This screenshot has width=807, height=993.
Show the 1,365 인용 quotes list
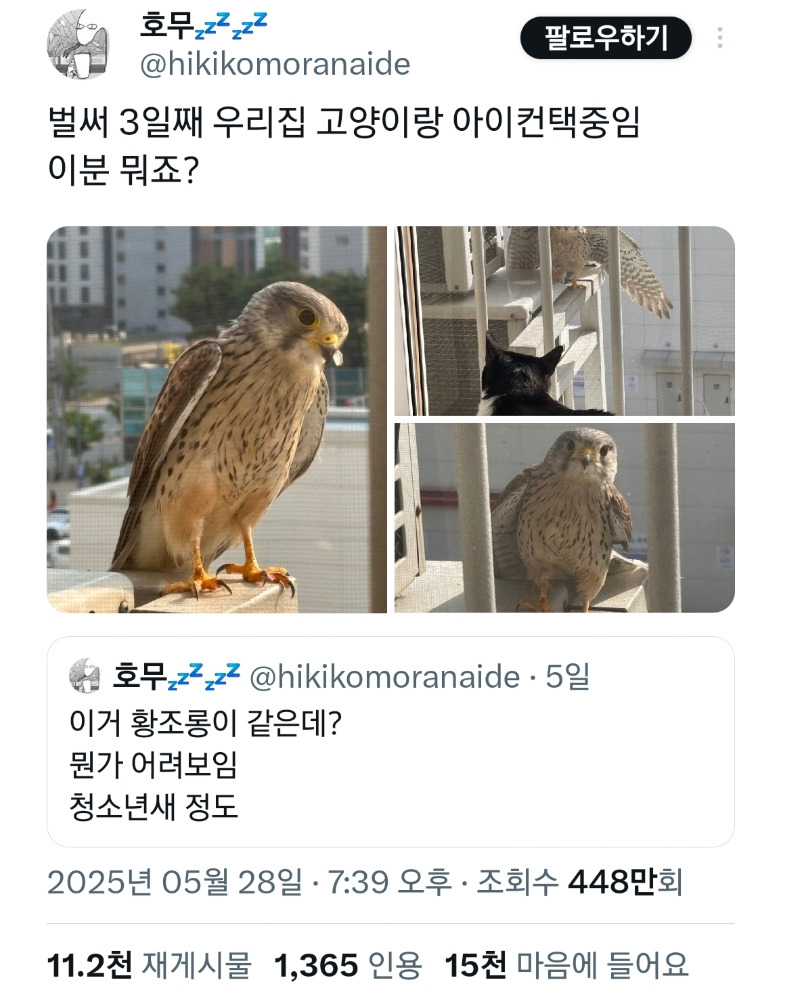(x=348, y=965)
